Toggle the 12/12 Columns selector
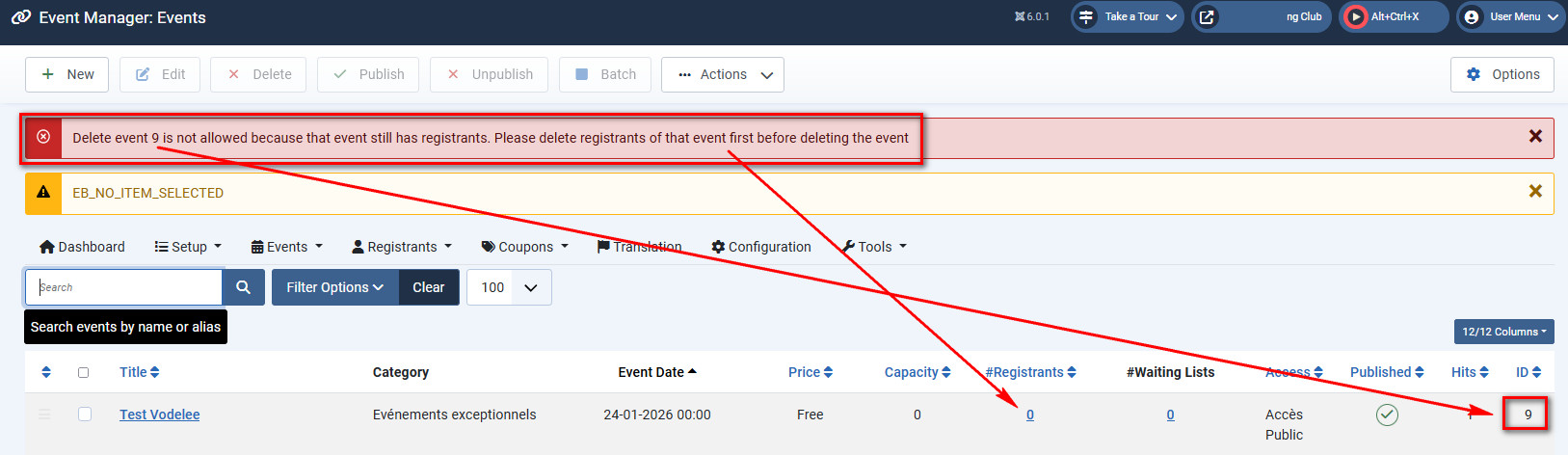Image resolution: width=1568 pixels, height=455 pixels. pos(1503,332)
